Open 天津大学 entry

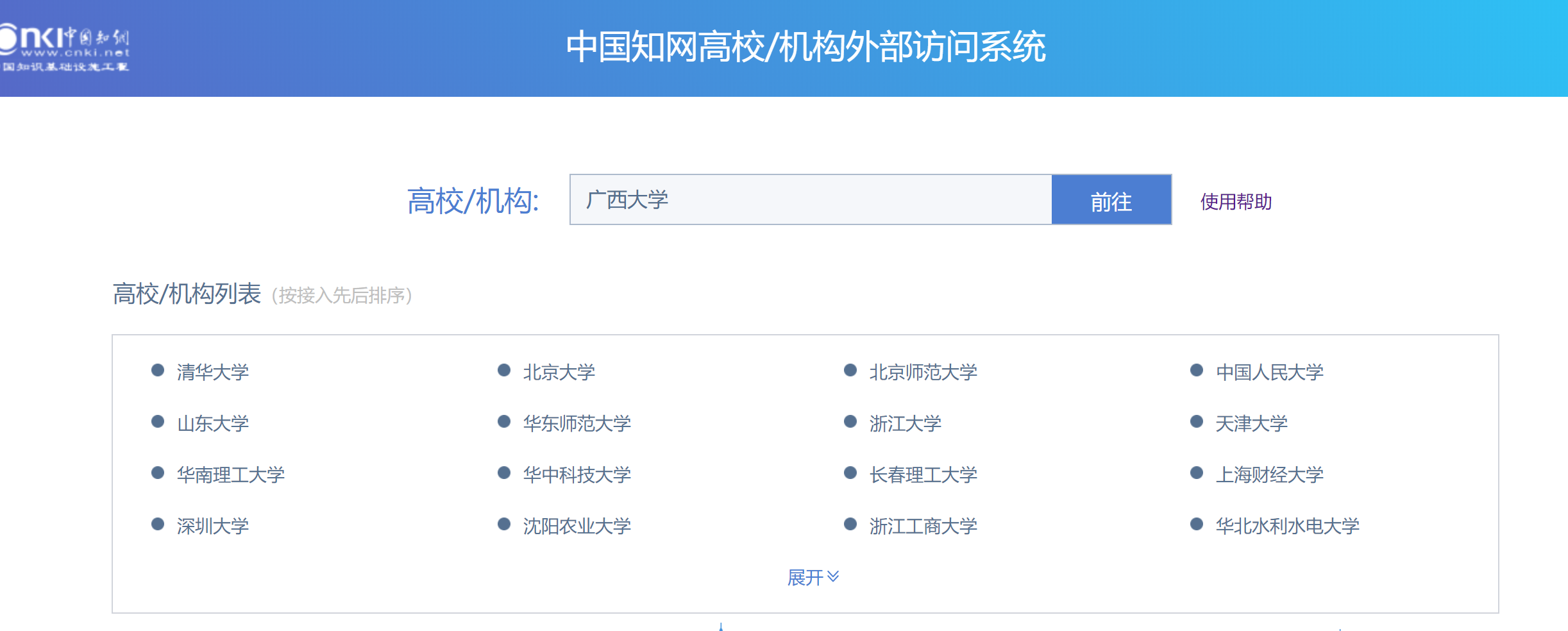[1252, 423]
